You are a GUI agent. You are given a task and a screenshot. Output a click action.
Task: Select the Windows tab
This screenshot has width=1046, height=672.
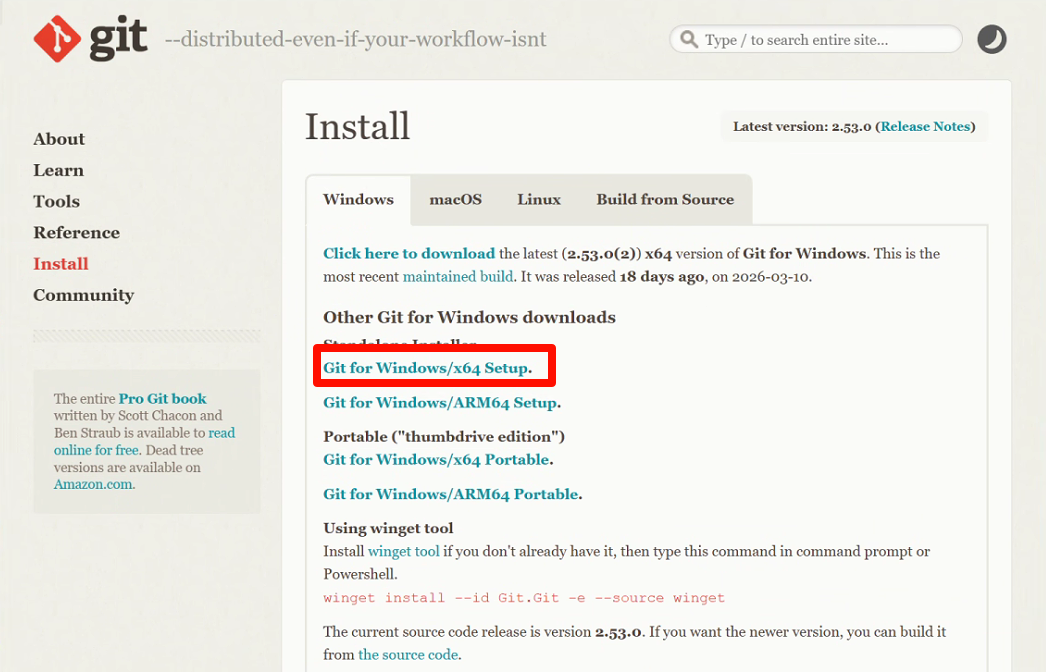pyautogui.click(x=358, y=200)
